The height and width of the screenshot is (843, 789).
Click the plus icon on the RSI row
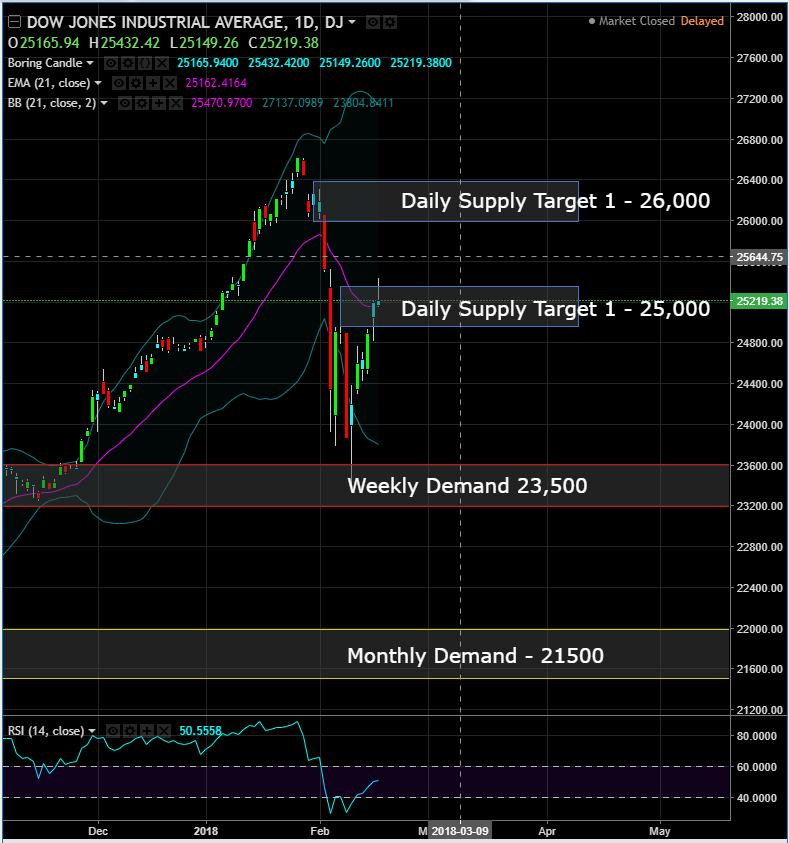147,731
